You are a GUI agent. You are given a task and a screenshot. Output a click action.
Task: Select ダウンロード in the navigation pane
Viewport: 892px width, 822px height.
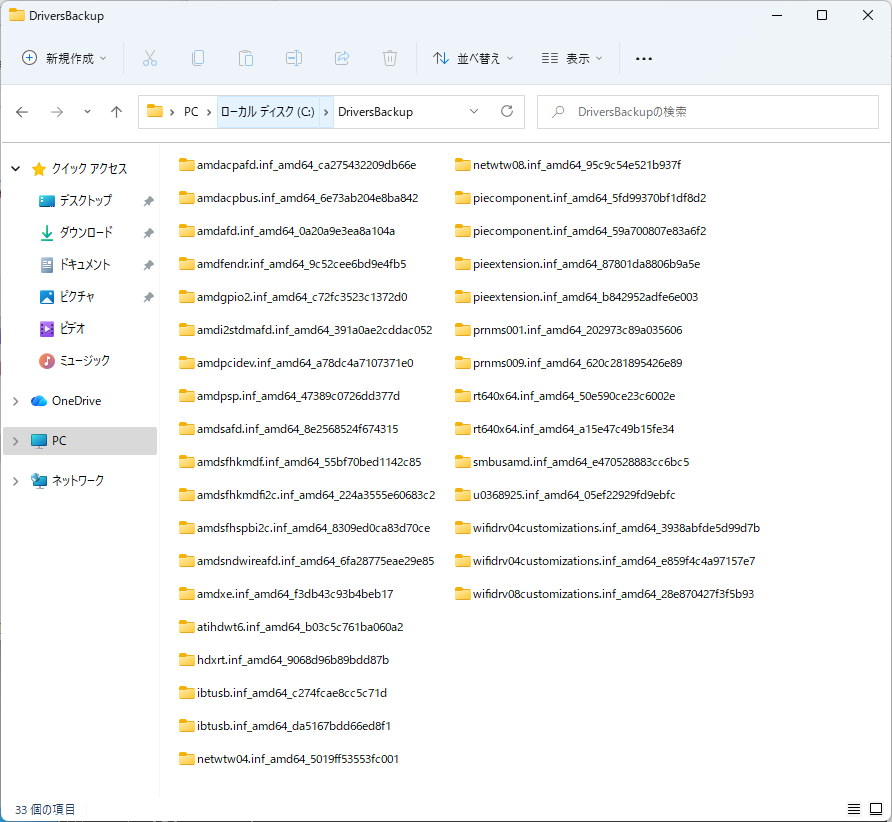click(86, 233)
